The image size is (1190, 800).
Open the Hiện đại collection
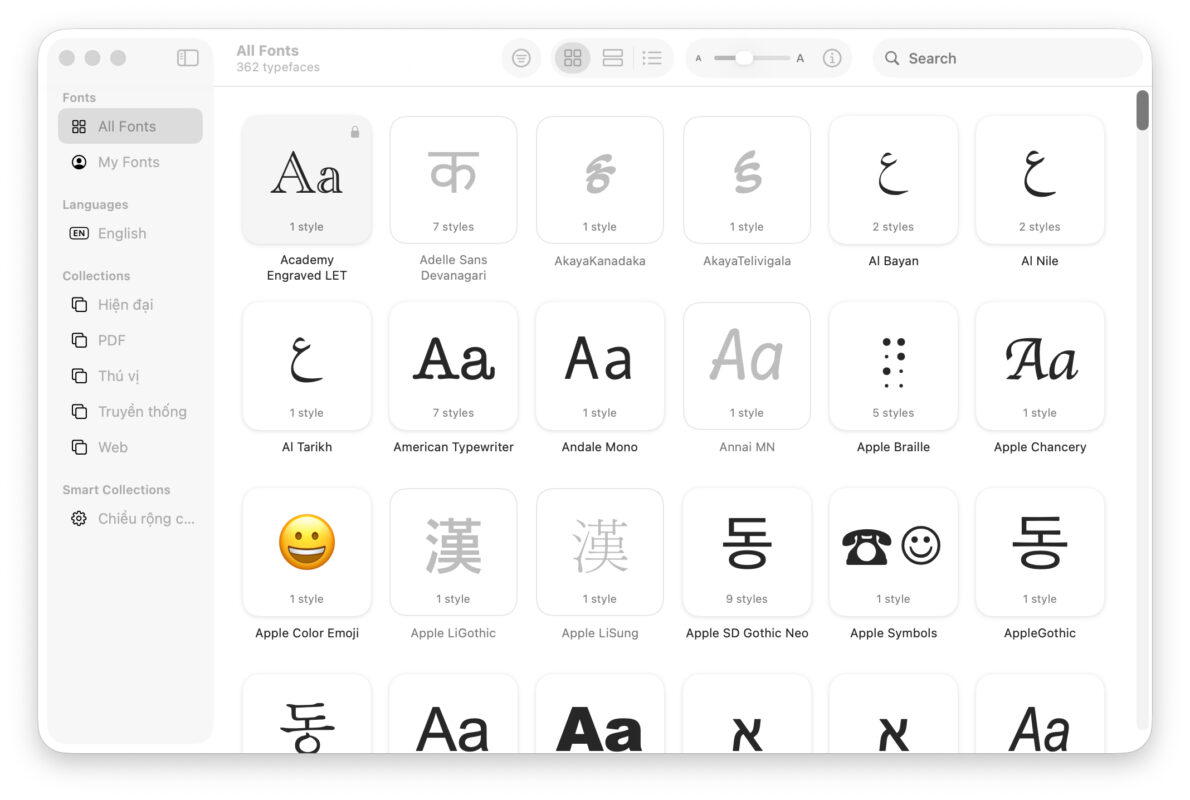coord(131,304)
